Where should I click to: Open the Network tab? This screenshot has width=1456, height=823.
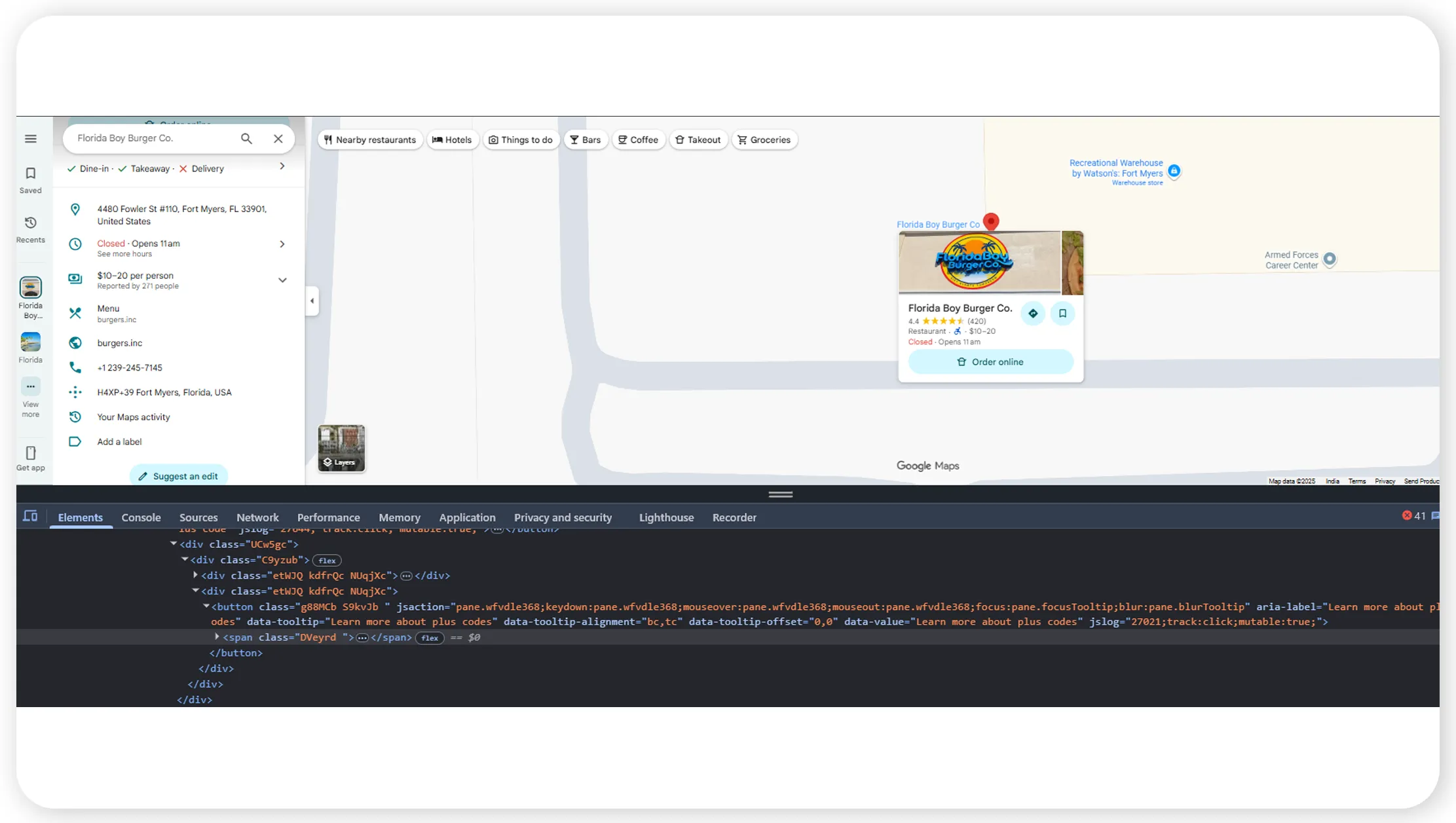click(x=257, y=517)
